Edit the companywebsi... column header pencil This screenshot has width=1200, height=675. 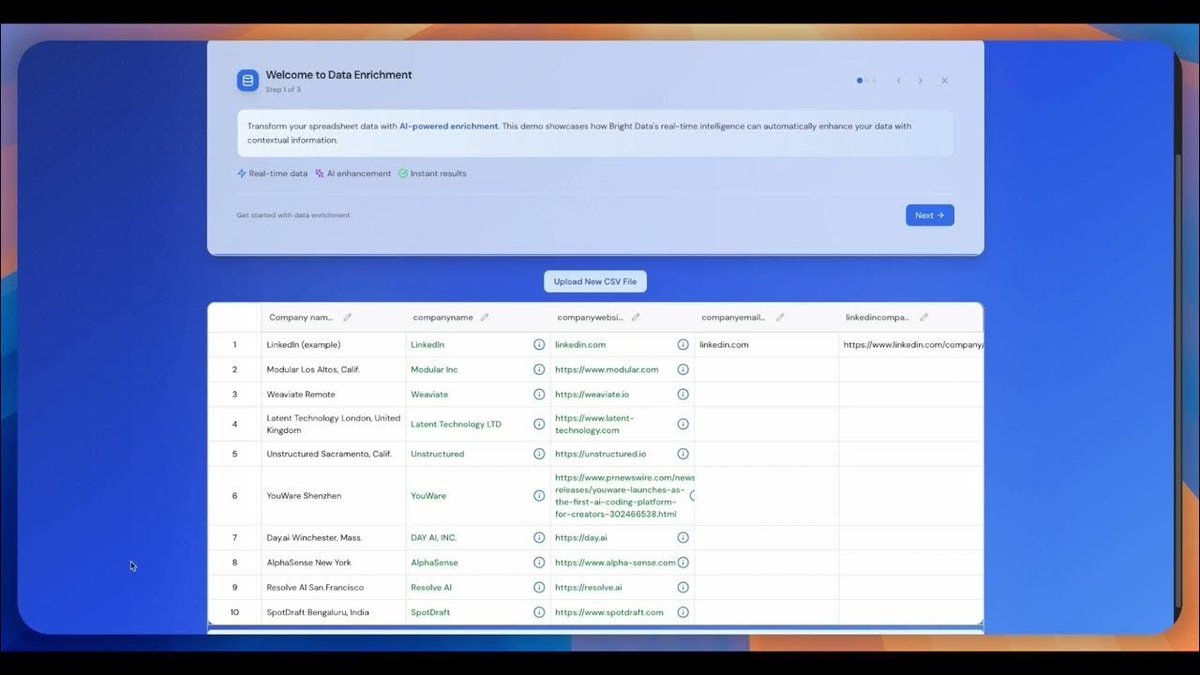[x=635, y=317]
